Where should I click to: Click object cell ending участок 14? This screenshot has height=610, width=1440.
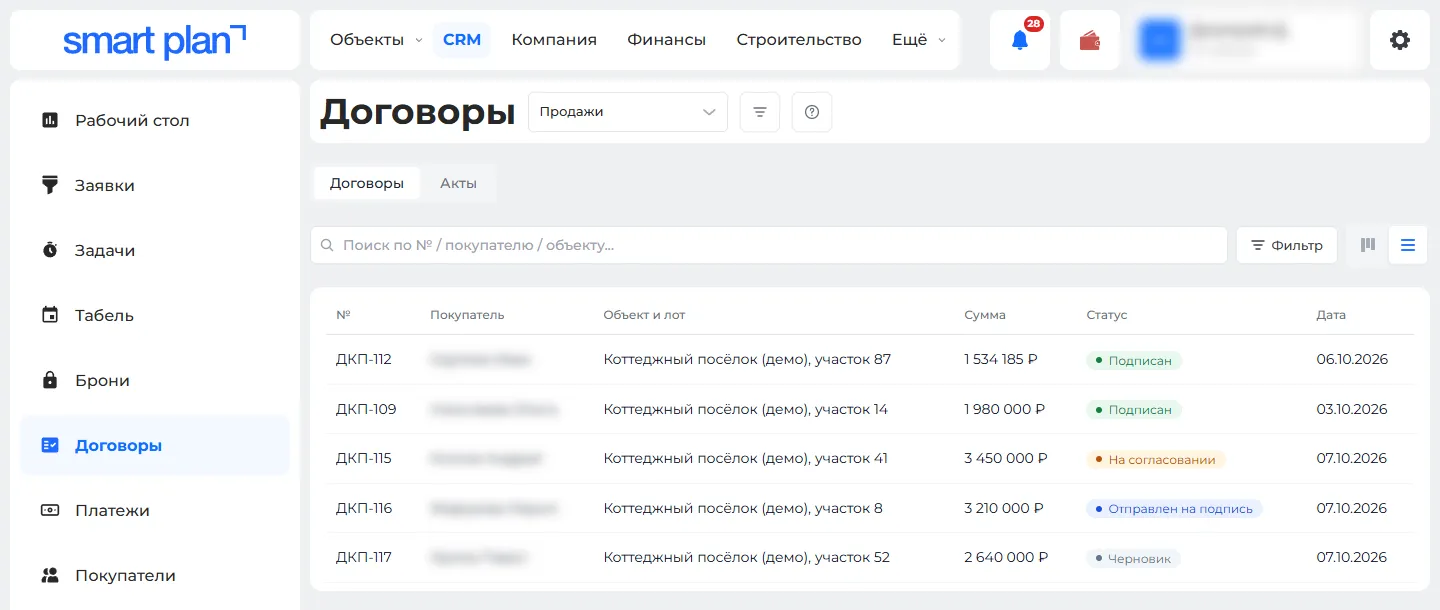(x=745, y=409)
